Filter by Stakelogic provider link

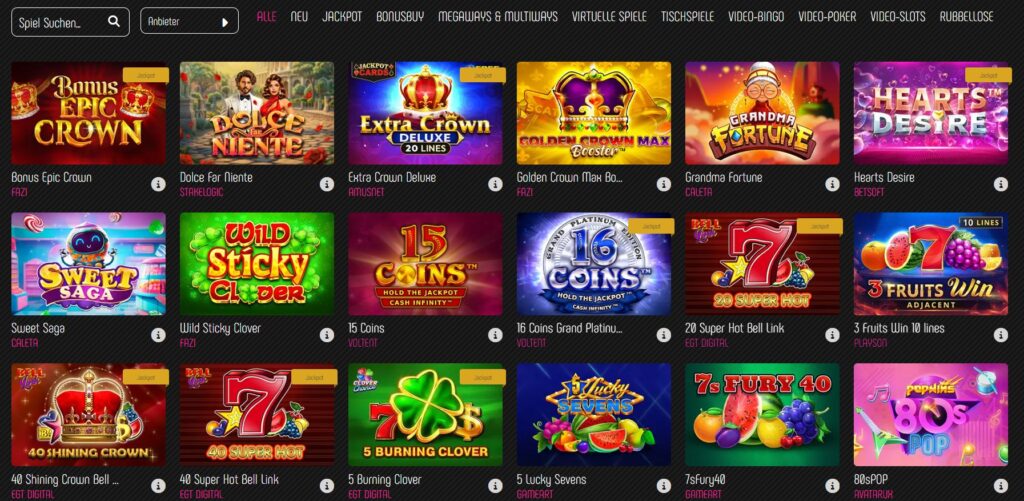tap(201, 192)
